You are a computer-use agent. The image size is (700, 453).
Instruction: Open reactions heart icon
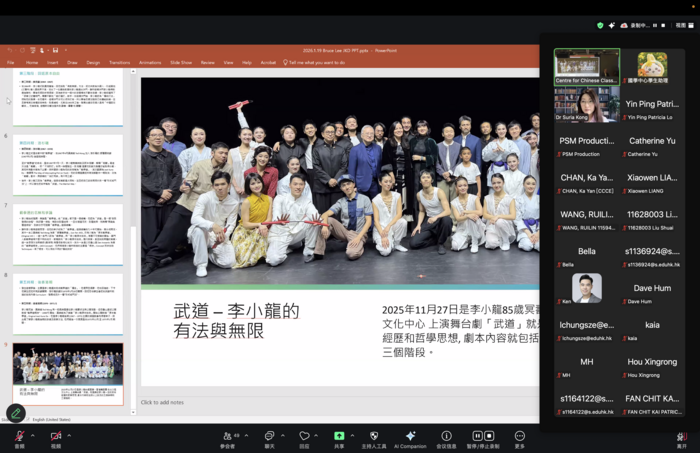[x=304, y=436]
